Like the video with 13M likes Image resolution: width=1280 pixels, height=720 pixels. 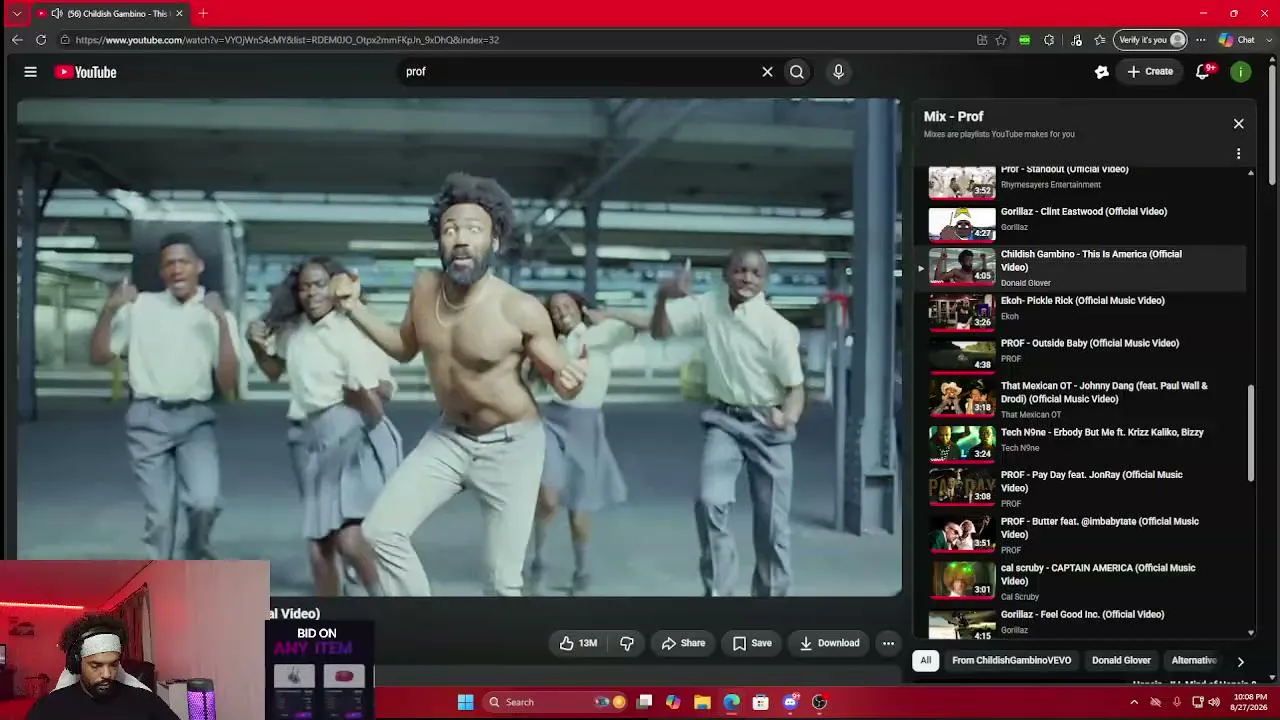579,643
